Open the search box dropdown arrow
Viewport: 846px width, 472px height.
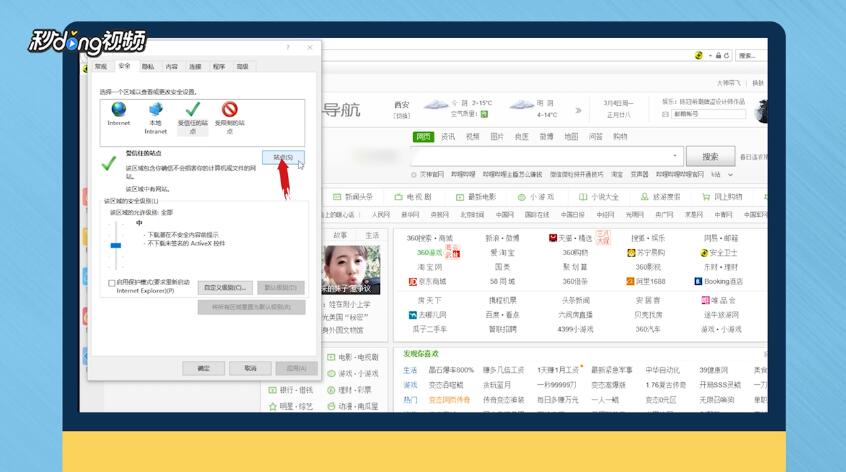(674, 156)
